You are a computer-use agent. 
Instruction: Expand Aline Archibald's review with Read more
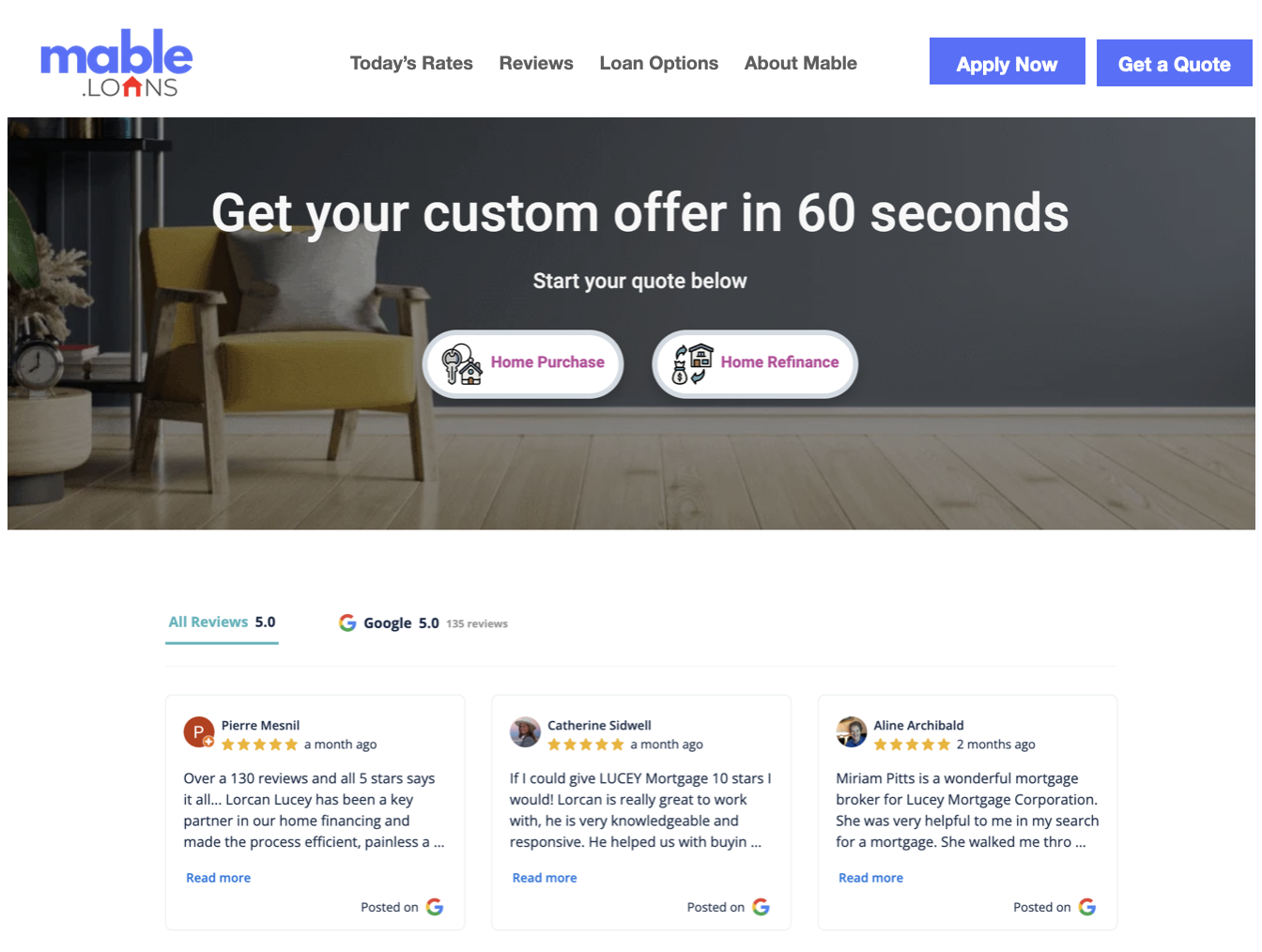coord(870,878)
